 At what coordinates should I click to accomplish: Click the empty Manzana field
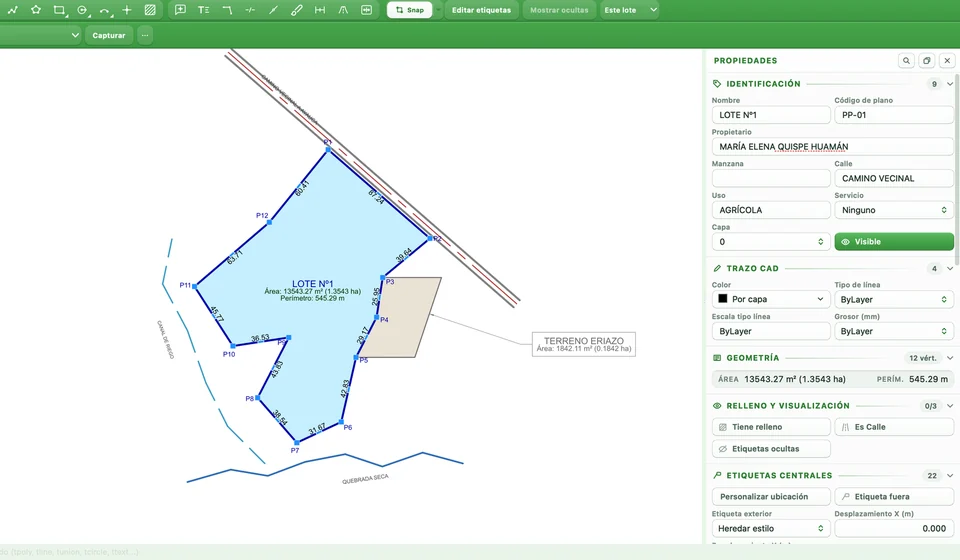click(x=771, y=179)
